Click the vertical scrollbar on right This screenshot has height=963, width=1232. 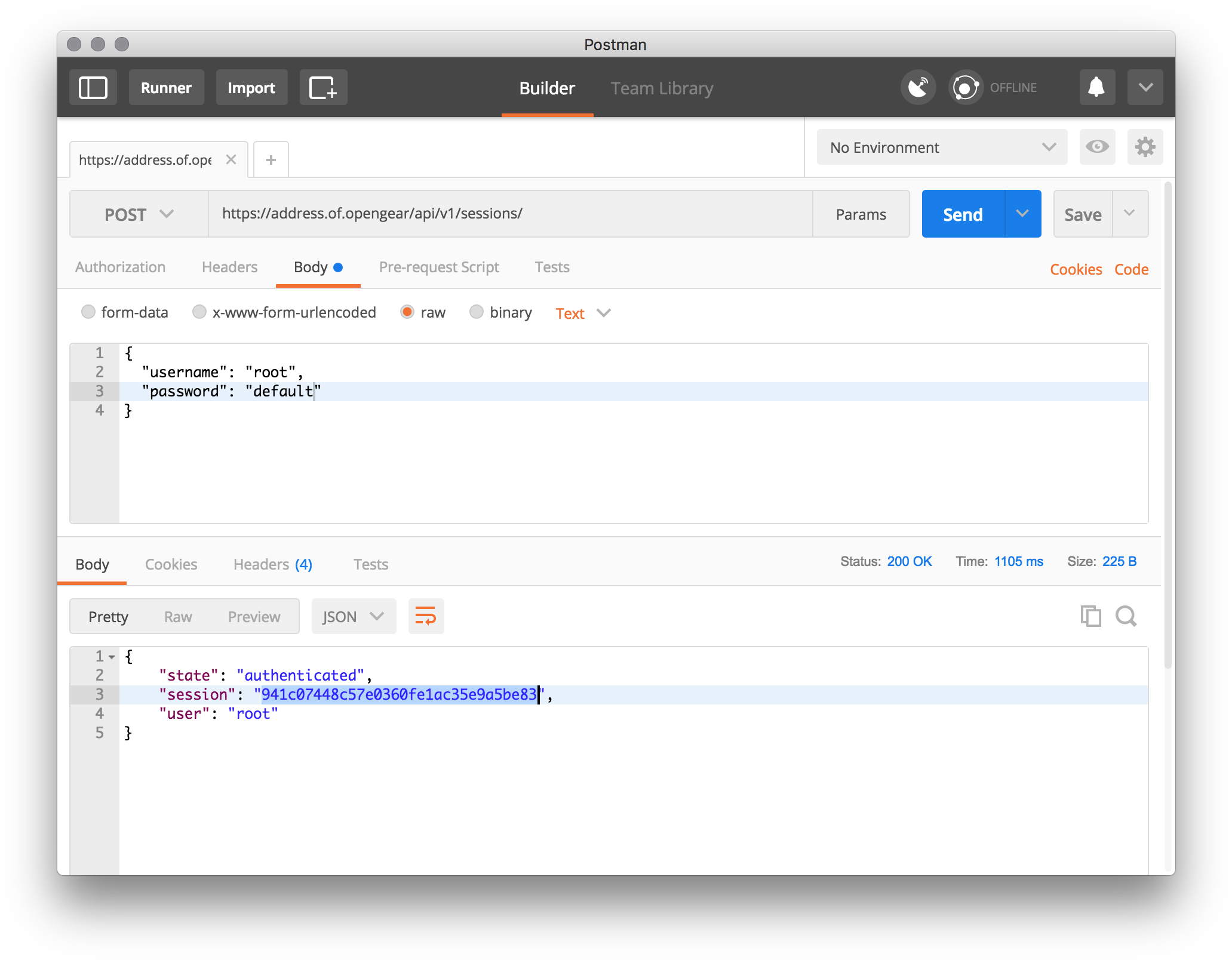coord(1168,424)
